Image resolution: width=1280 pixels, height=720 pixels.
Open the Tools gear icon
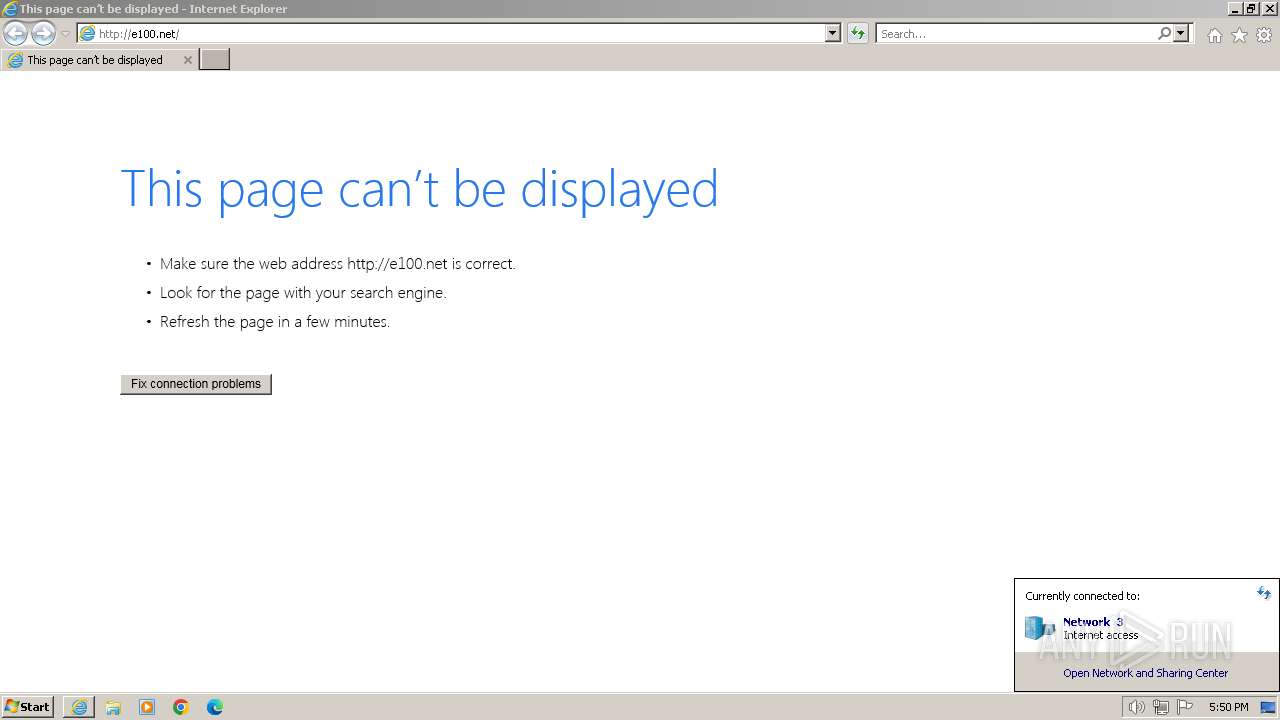pyautogui.click(x=1264, y=35)
